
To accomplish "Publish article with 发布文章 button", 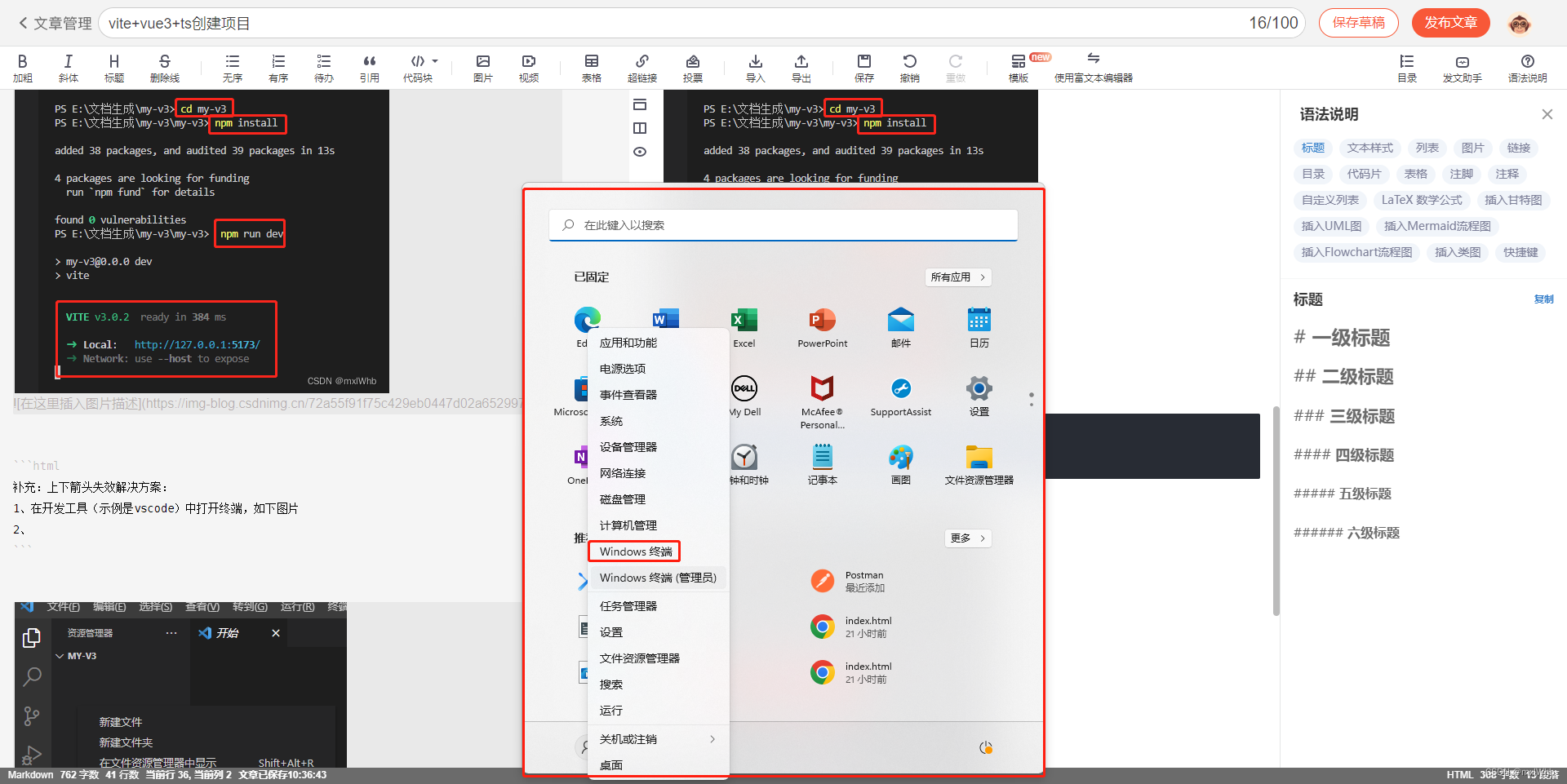I will click(x=1451, y=23).
